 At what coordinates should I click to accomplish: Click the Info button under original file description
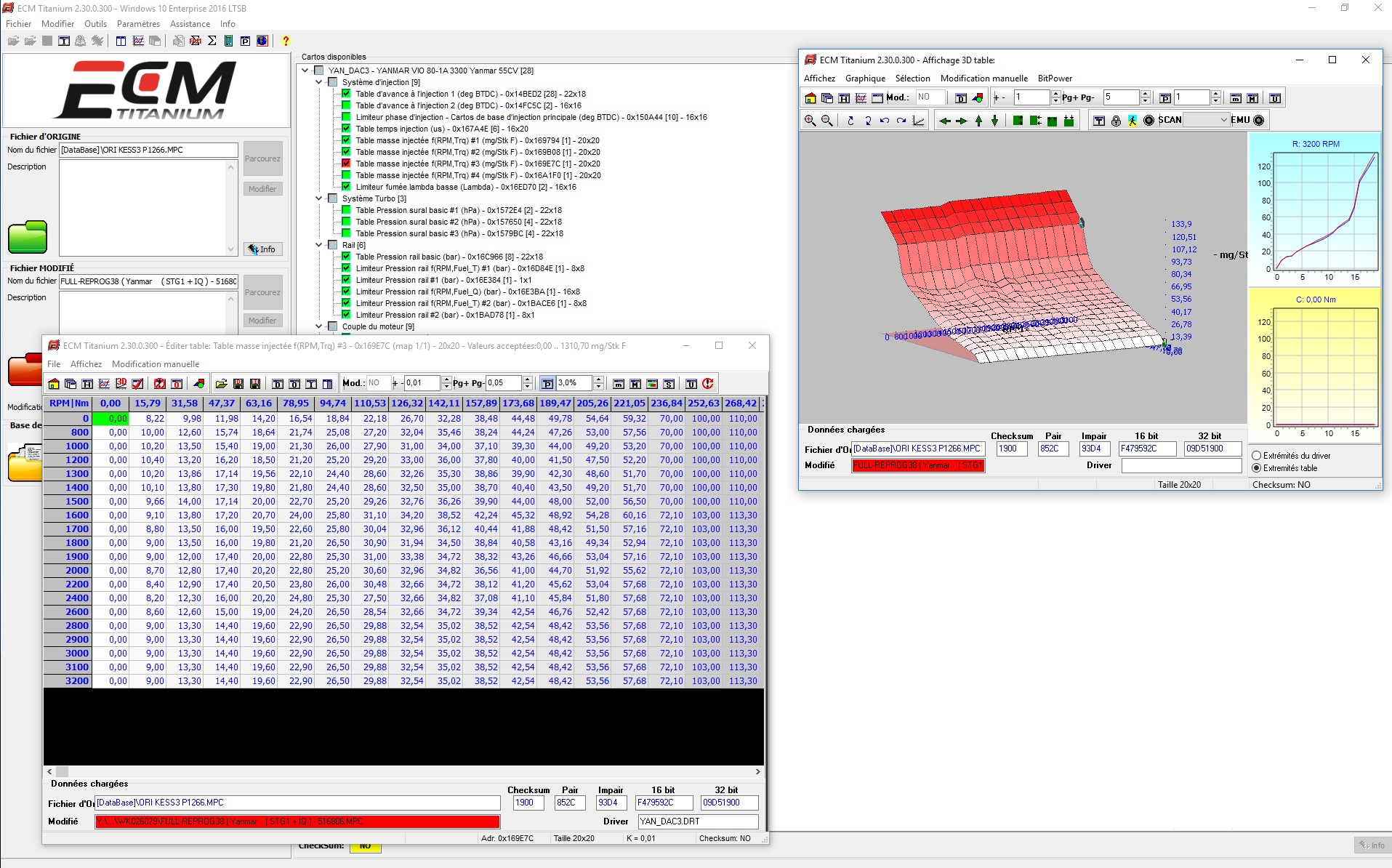point(262,249)
